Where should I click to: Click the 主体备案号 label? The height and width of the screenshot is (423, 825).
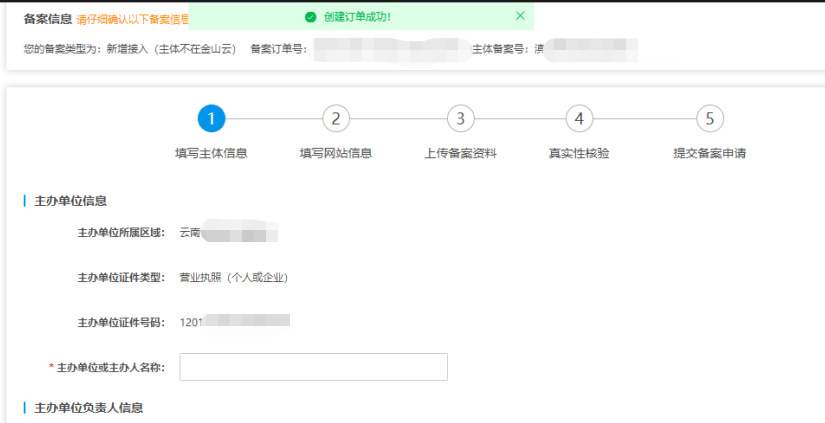pos(502,49)
